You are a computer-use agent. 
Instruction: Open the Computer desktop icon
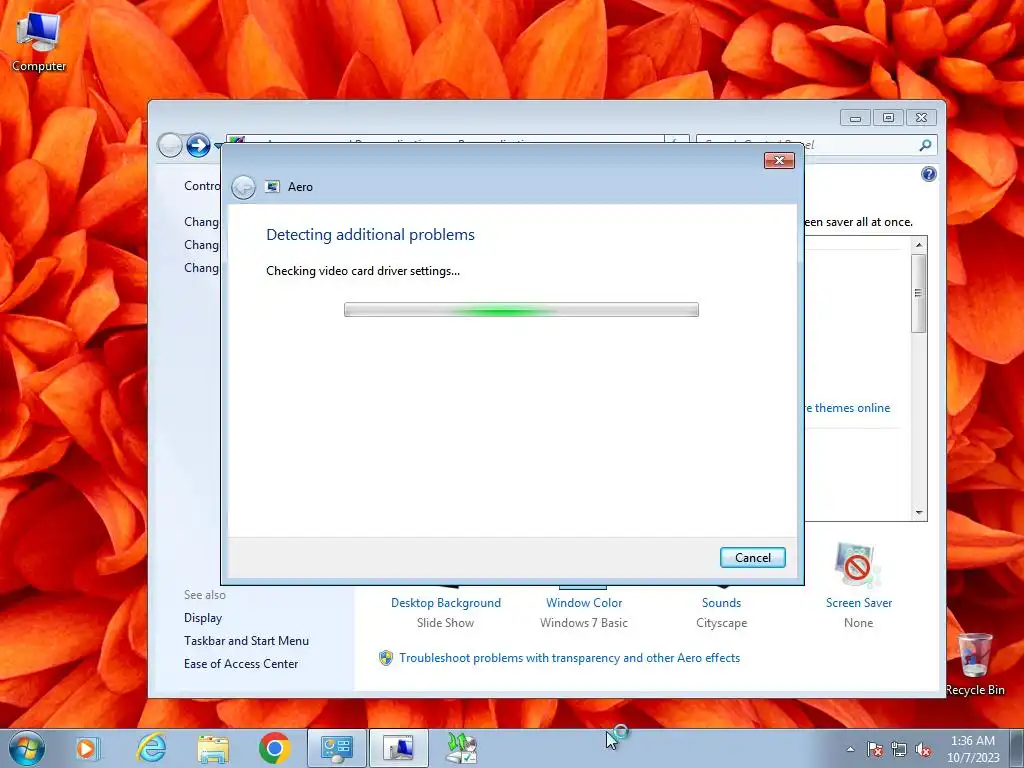39,42
